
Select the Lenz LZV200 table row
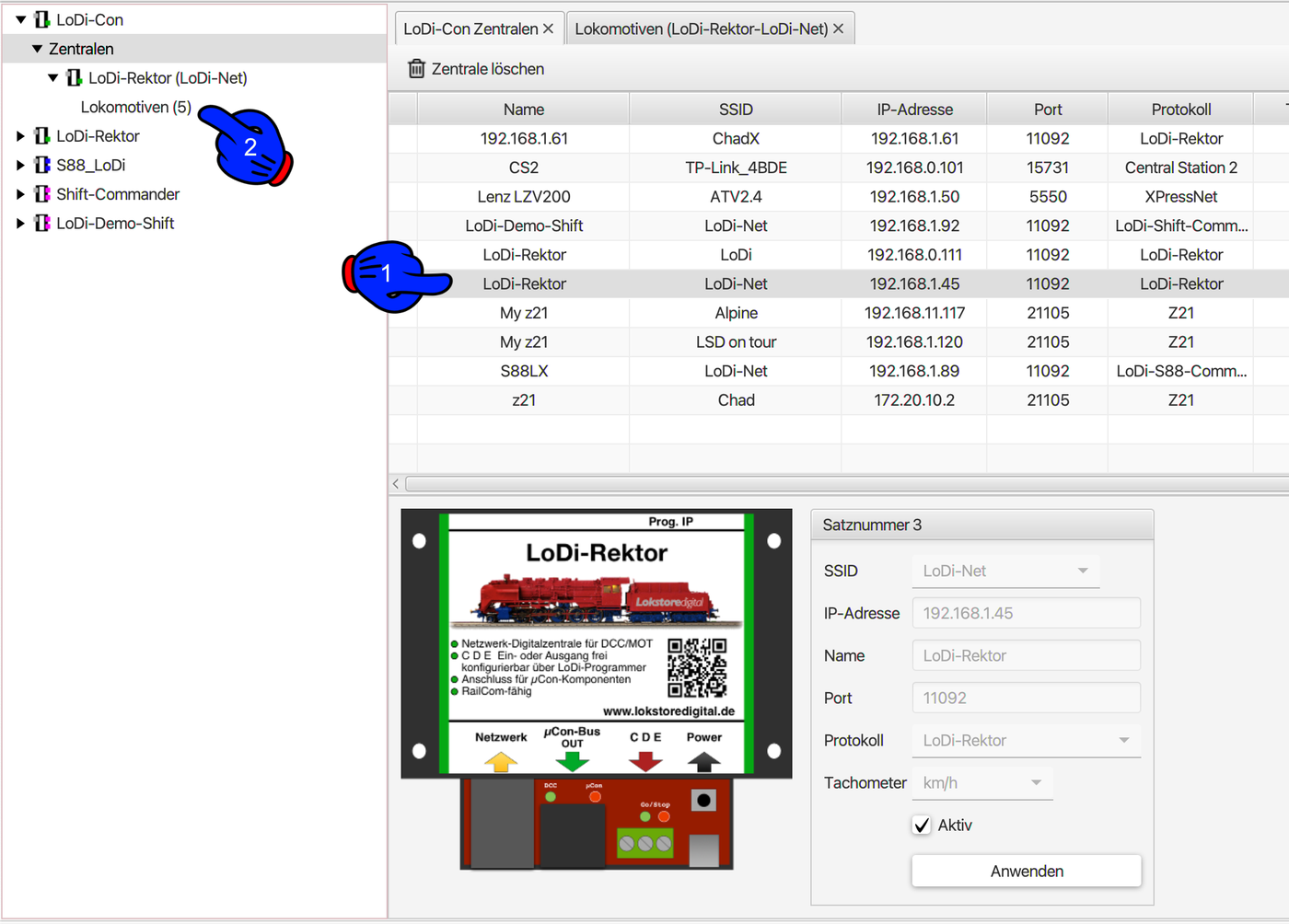click(839, 197)
